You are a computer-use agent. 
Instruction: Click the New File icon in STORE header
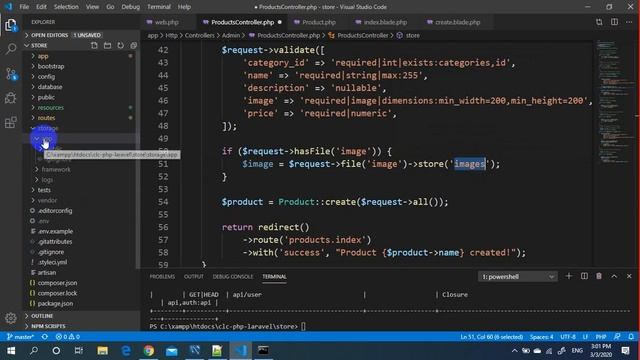pyautogui.click(x=94, y=45)
